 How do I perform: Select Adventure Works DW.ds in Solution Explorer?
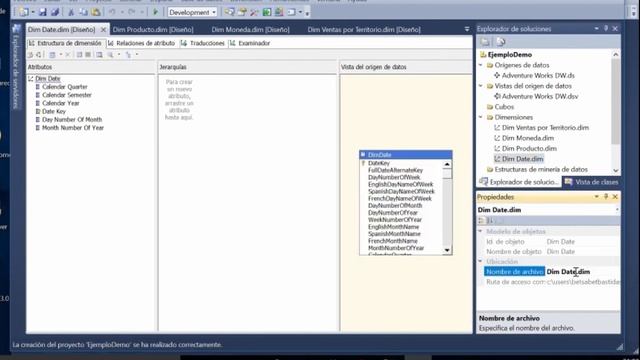coord(538,76)
